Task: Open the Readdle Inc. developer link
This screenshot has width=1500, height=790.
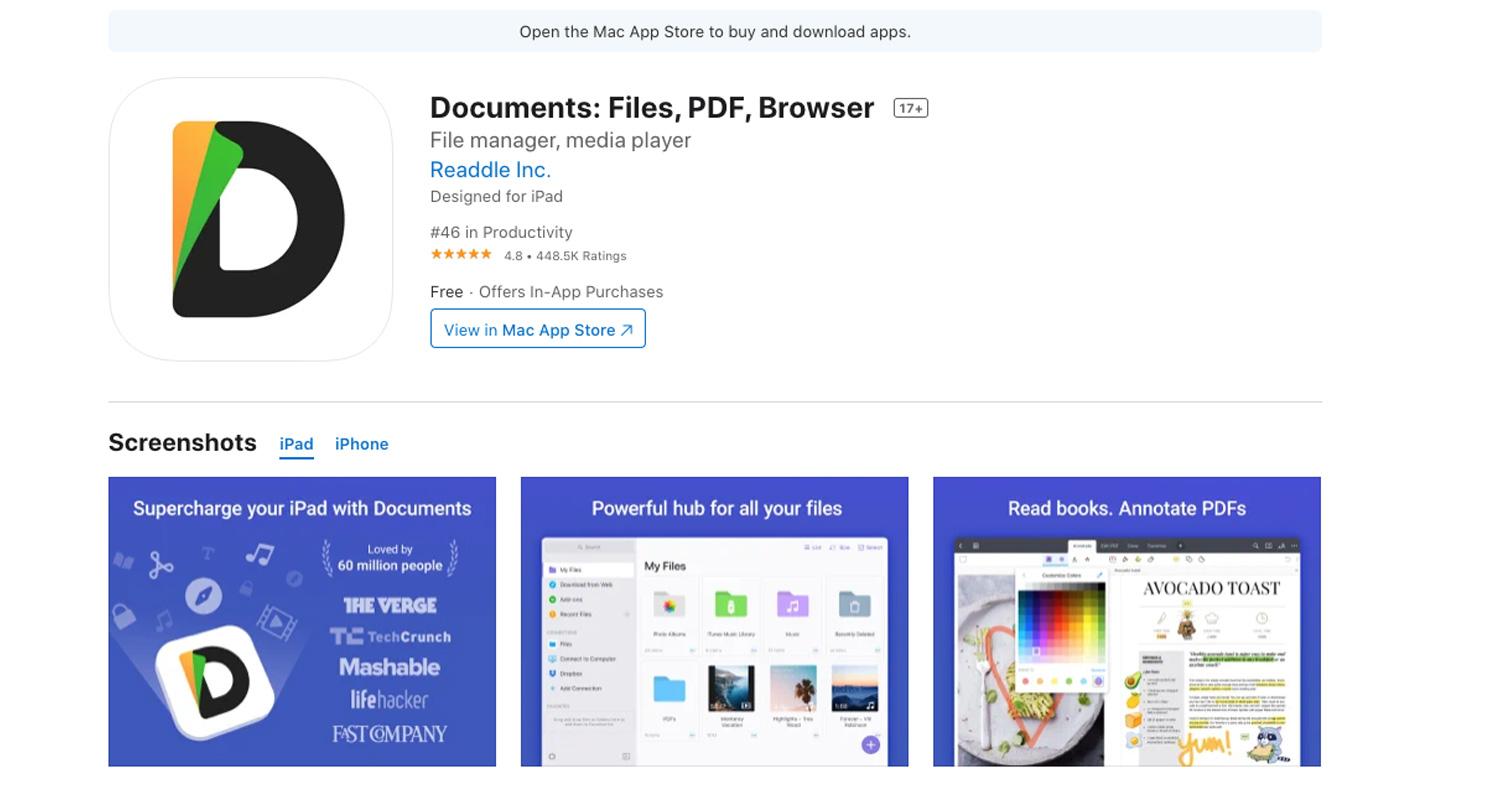Action: pos(490,170)
